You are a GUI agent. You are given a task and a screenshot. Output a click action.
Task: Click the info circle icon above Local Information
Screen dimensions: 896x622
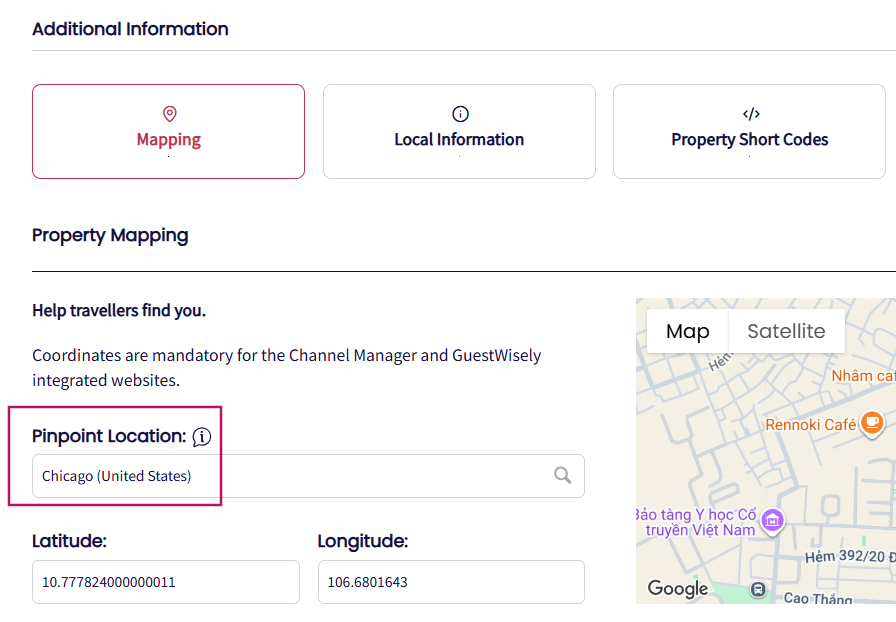tap(460, 114)
